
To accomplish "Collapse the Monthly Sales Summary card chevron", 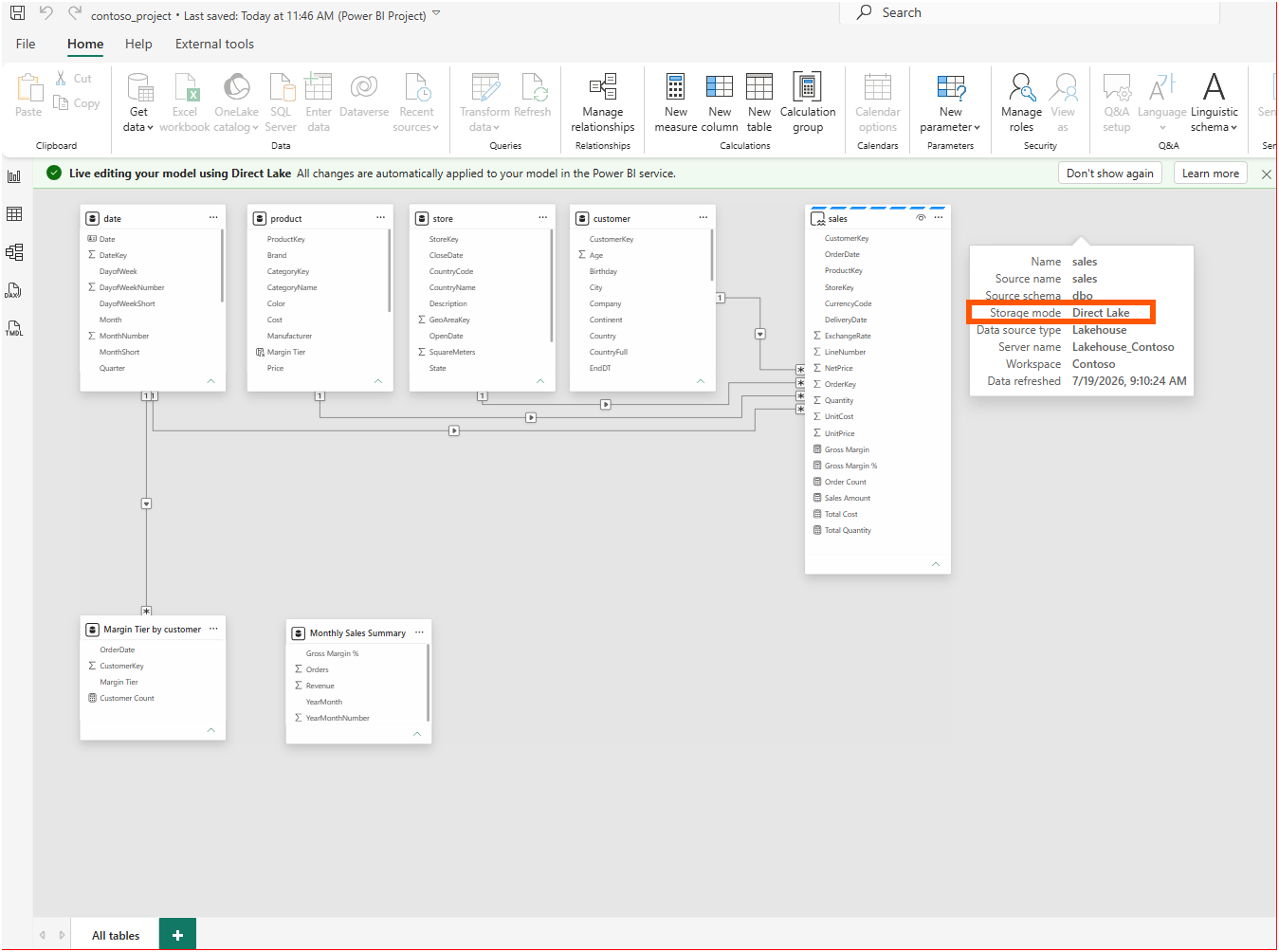I will point(417,733).
